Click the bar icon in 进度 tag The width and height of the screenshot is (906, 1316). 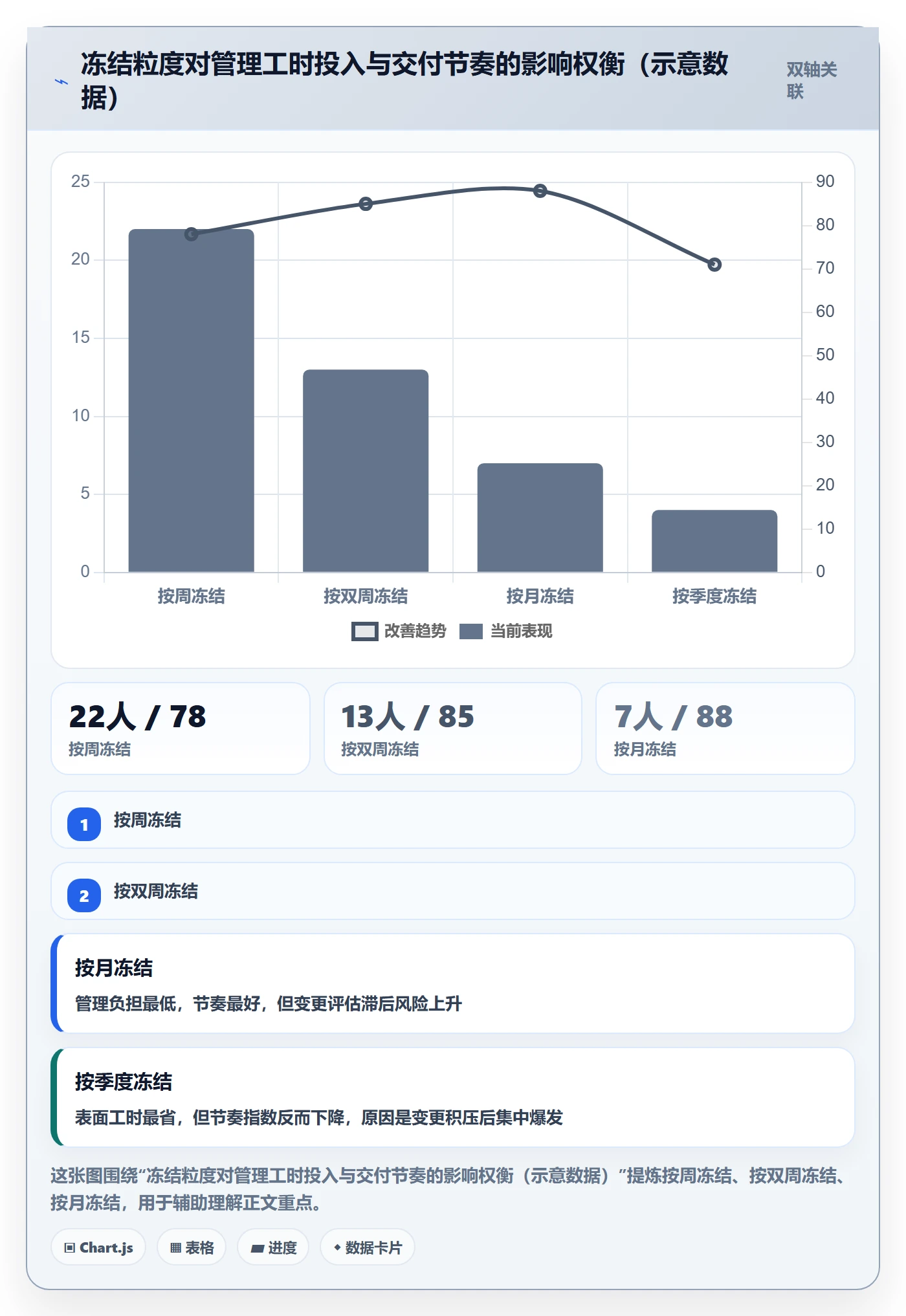click(258, 1249)
